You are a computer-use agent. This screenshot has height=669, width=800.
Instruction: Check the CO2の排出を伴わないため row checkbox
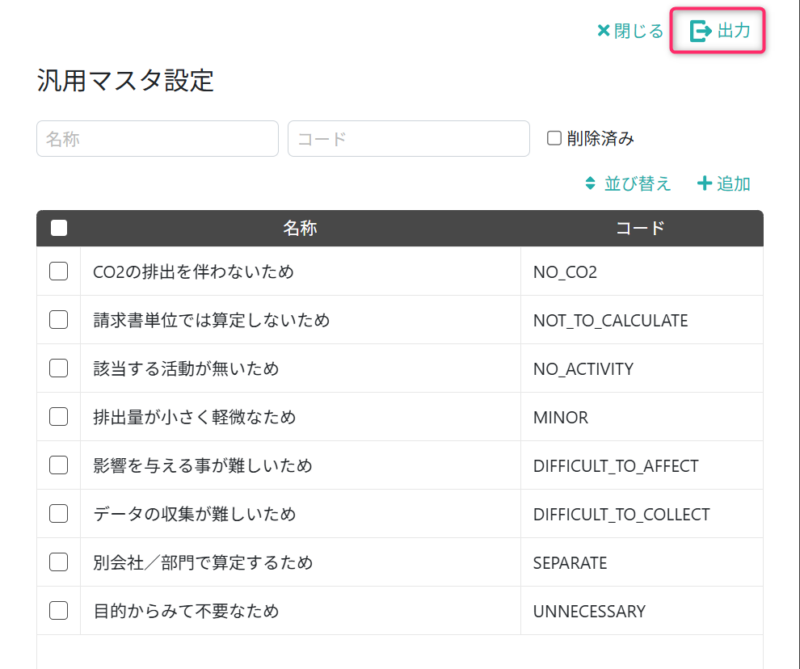(58, 271)
